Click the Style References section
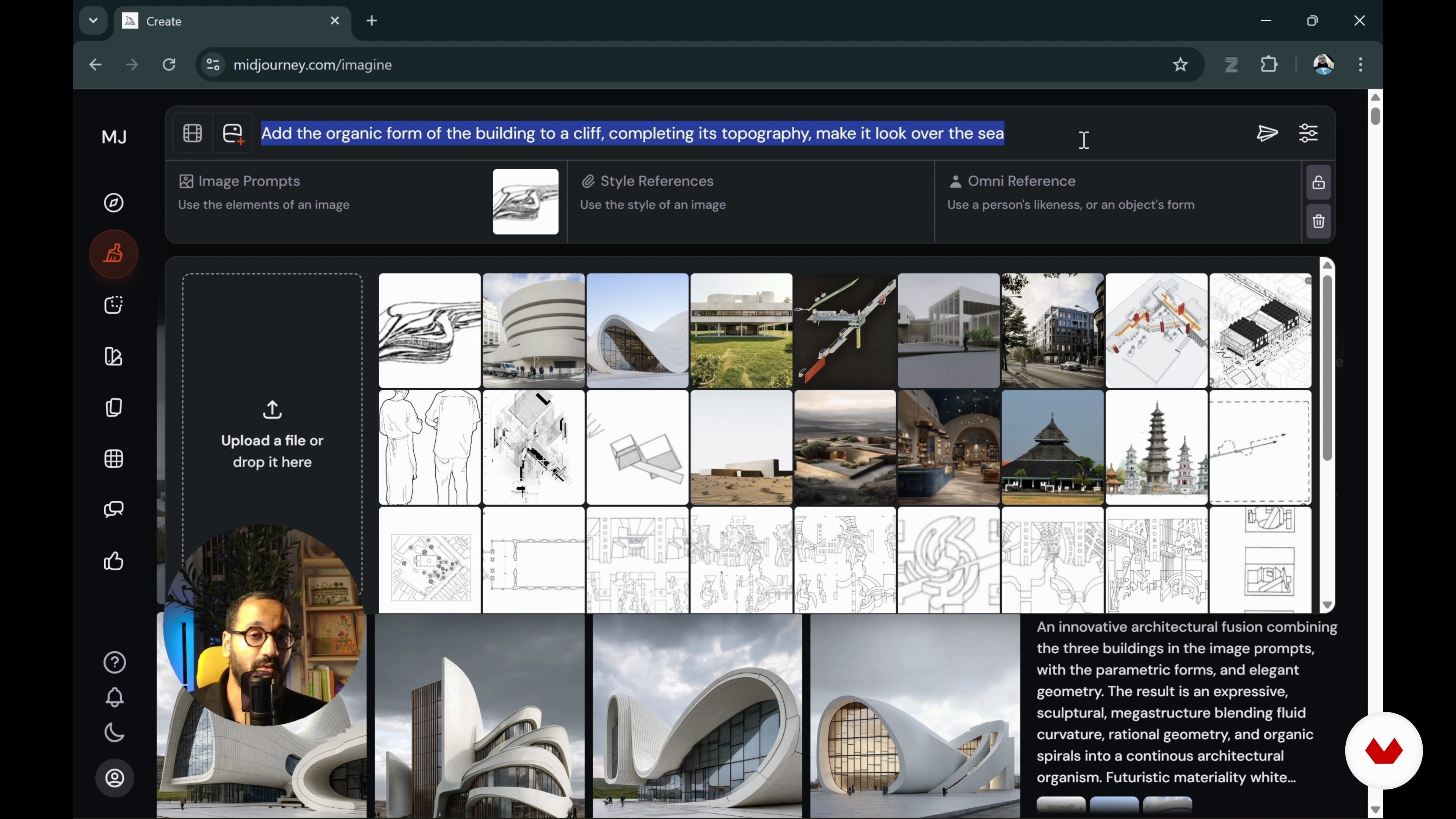This screenshot has width=1456, height=819. point(751,202)
